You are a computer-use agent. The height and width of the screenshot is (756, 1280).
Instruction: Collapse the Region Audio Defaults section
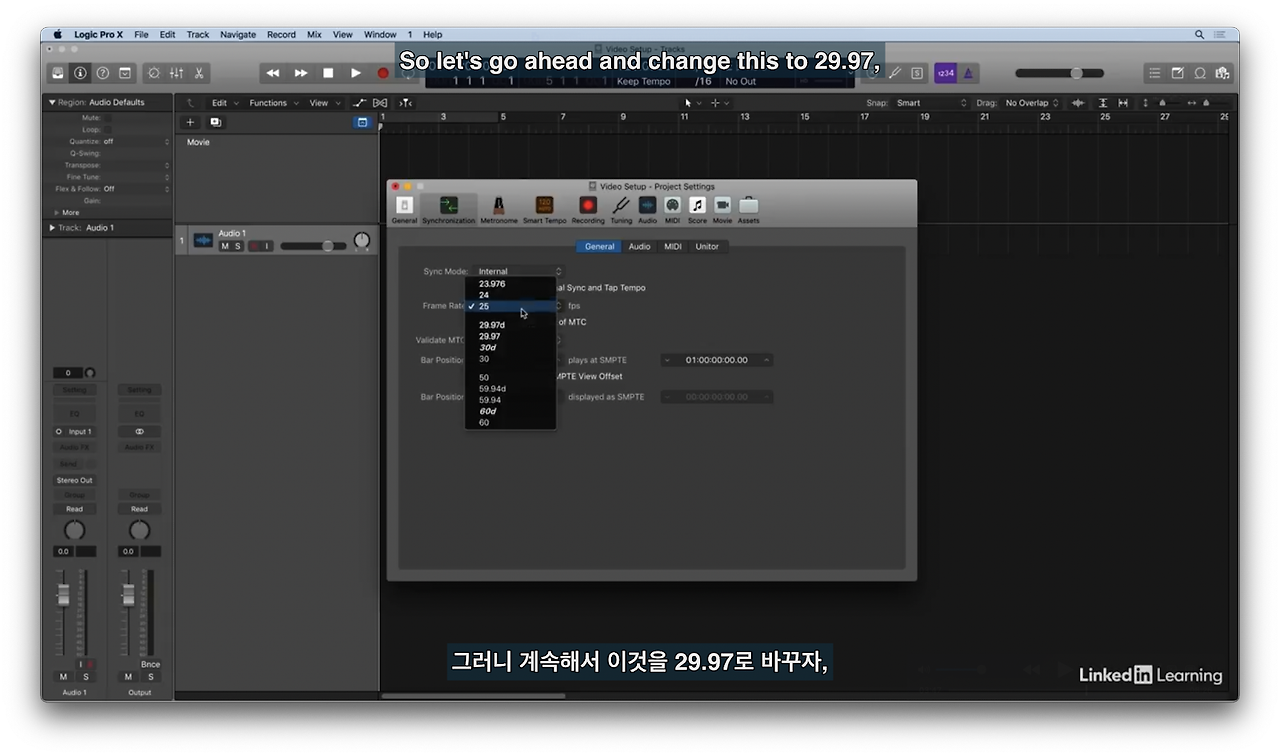click(52, 102)
